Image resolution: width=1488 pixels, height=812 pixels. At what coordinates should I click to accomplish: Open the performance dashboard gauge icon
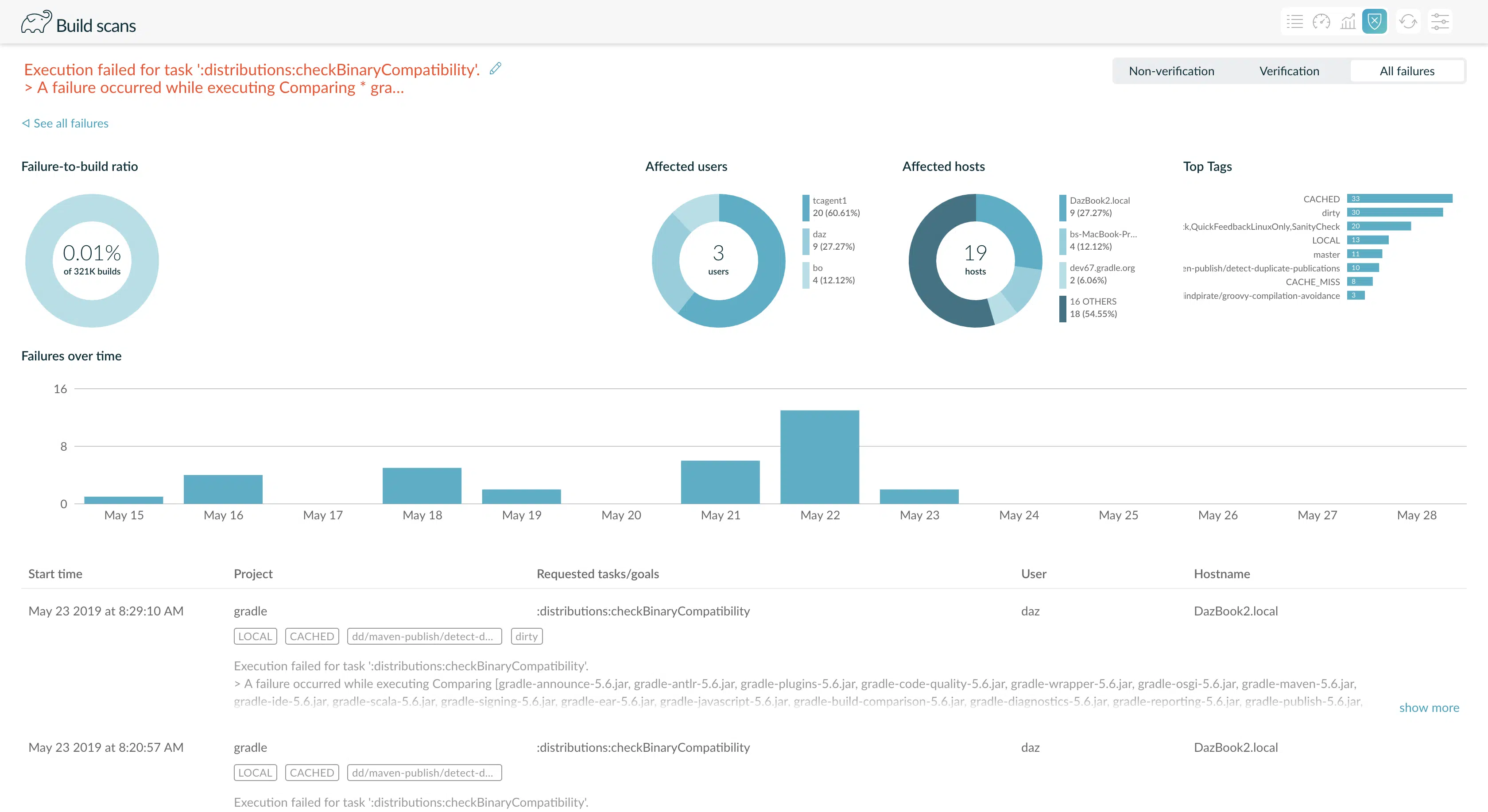[x=1321, y=22]
